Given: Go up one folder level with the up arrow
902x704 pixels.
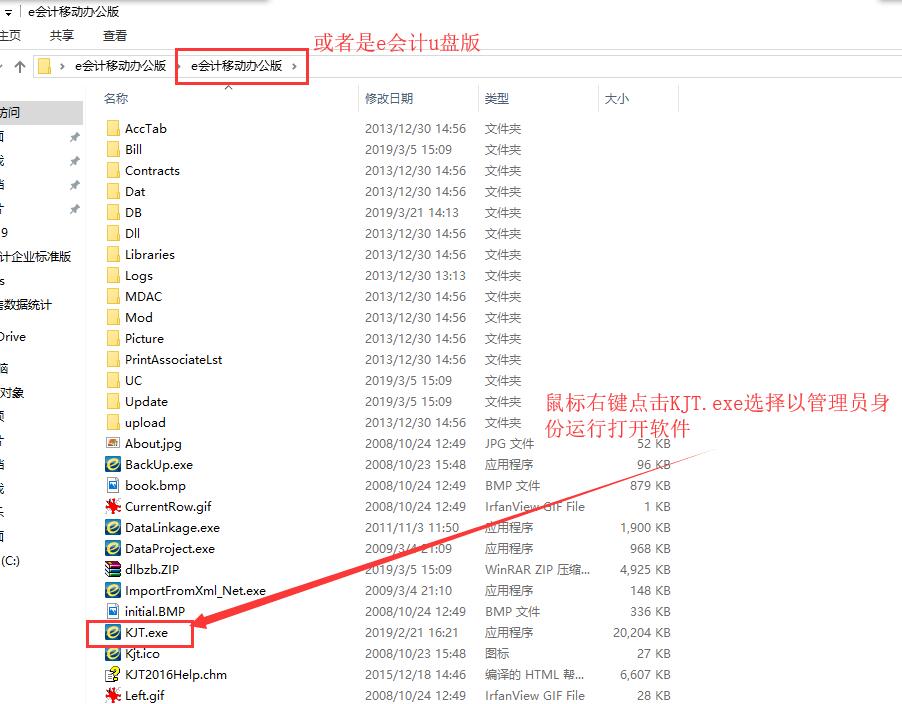Looking at the screenshot, I should (x=20, y=67).
